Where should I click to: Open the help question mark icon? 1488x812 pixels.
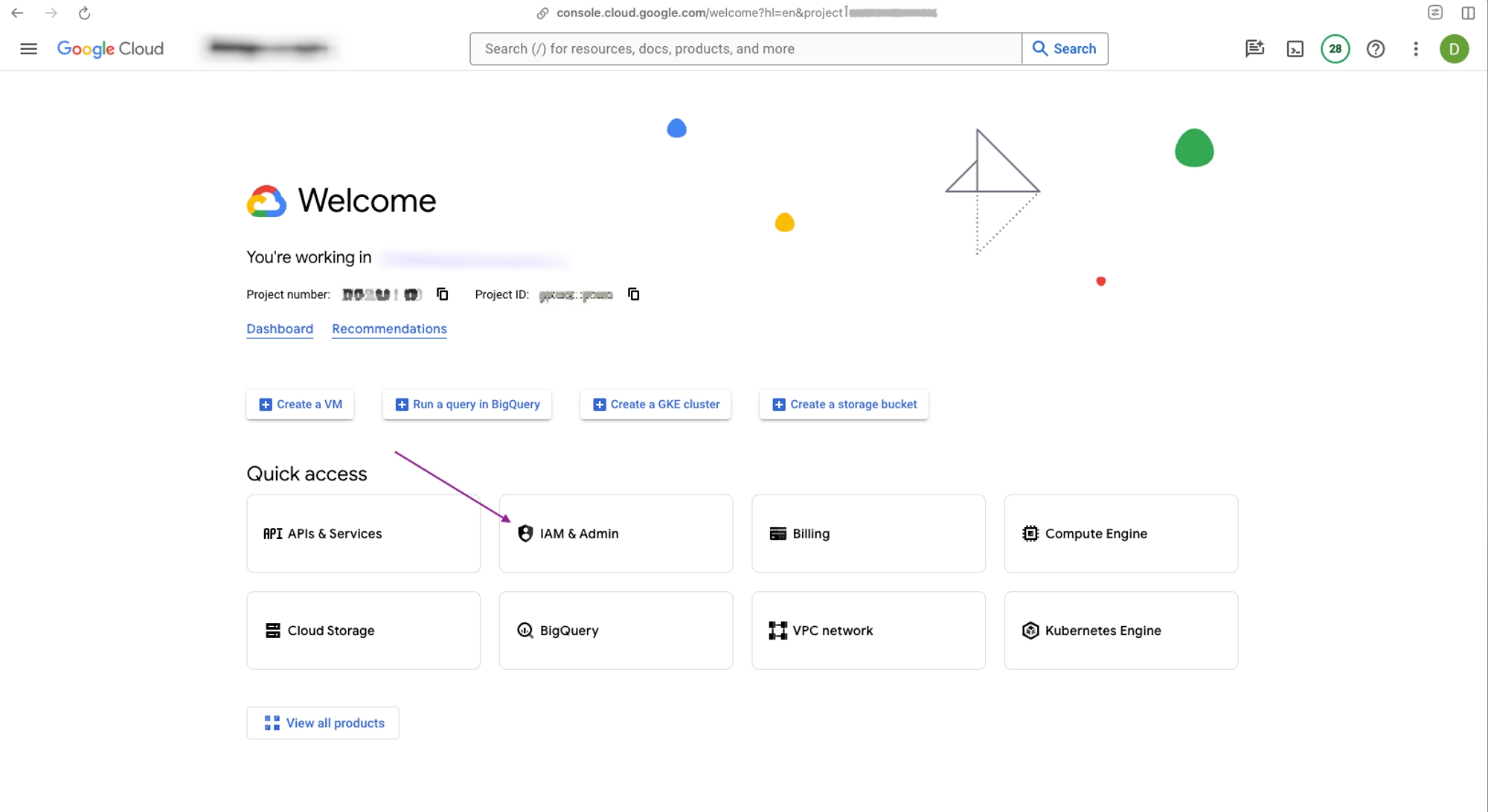coord(1375,49)
